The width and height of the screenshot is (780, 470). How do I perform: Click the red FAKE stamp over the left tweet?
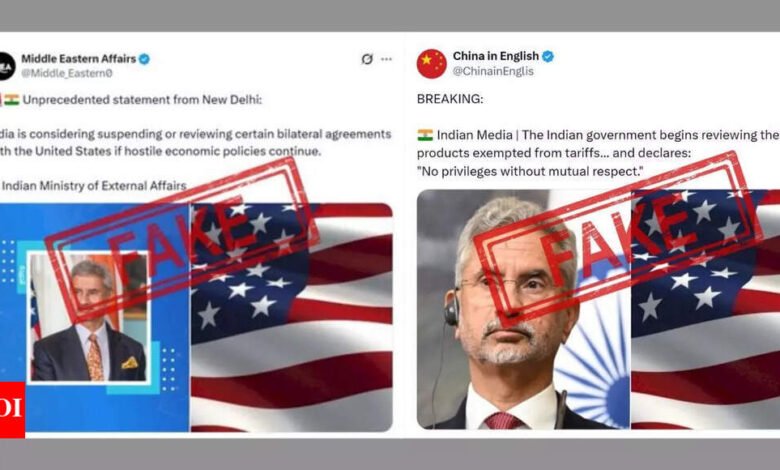tap(182, 239)
